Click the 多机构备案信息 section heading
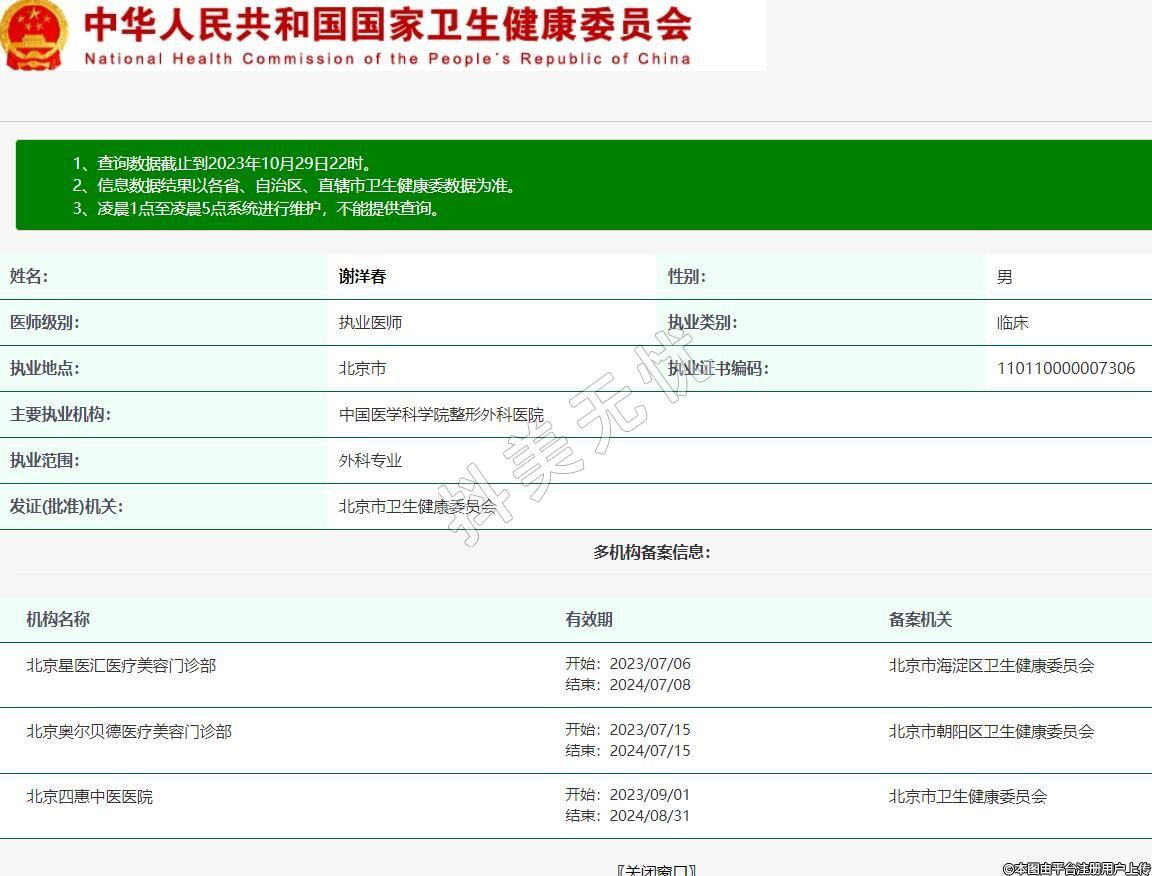 [652, 552]
